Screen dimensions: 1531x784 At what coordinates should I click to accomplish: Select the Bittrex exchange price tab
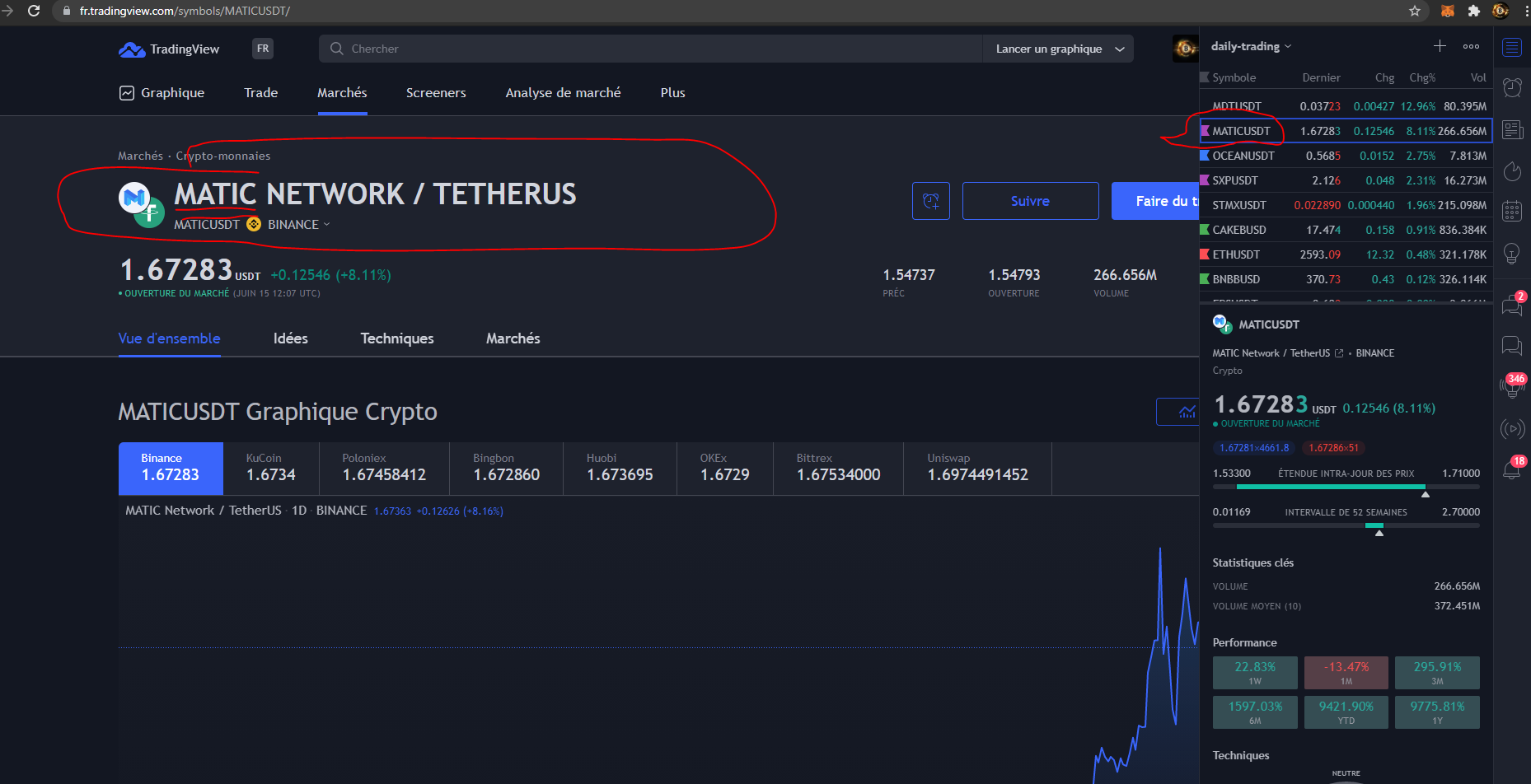(x=838, y=469)
